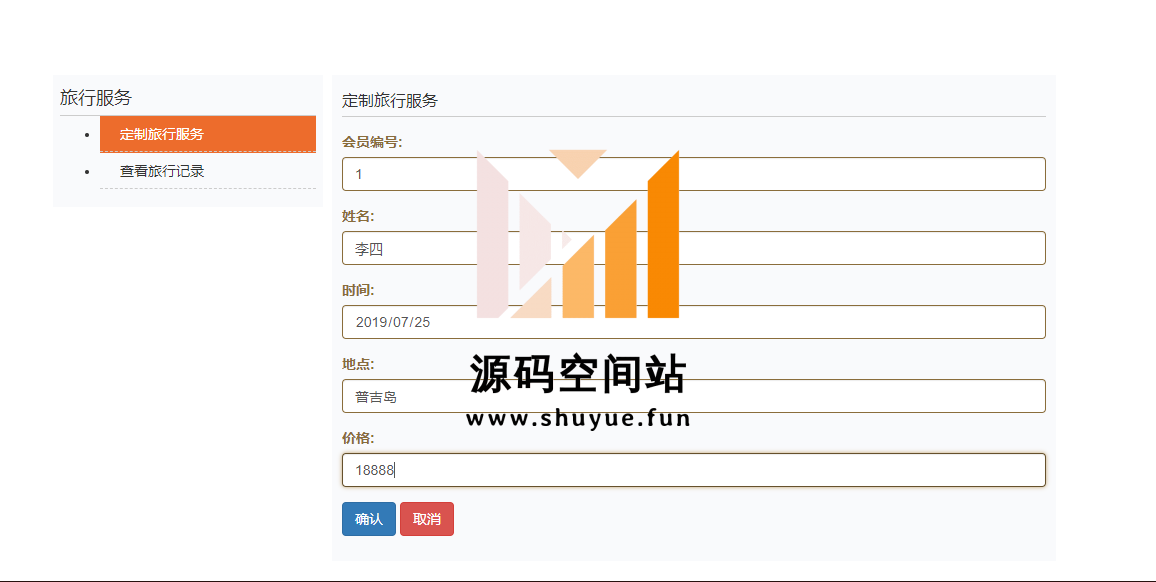Screen dimensions: 1156x582
Task: Confirm the form with the blue 确认 button
Action: [x=369, y=519]
